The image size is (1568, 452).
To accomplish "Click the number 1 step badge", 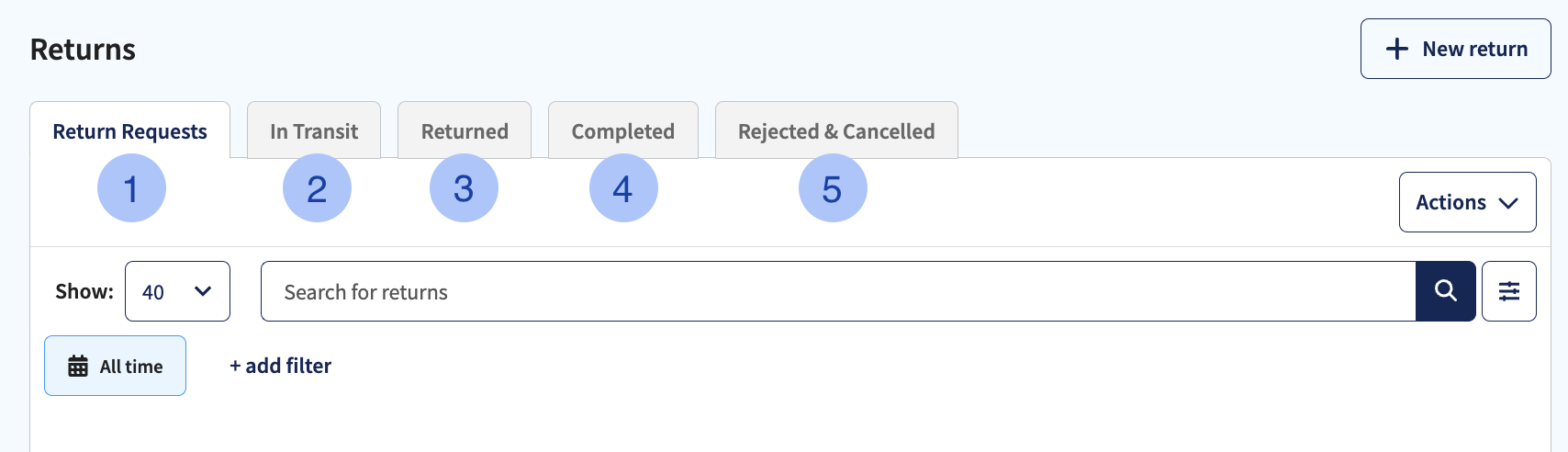I will (131, 188).
